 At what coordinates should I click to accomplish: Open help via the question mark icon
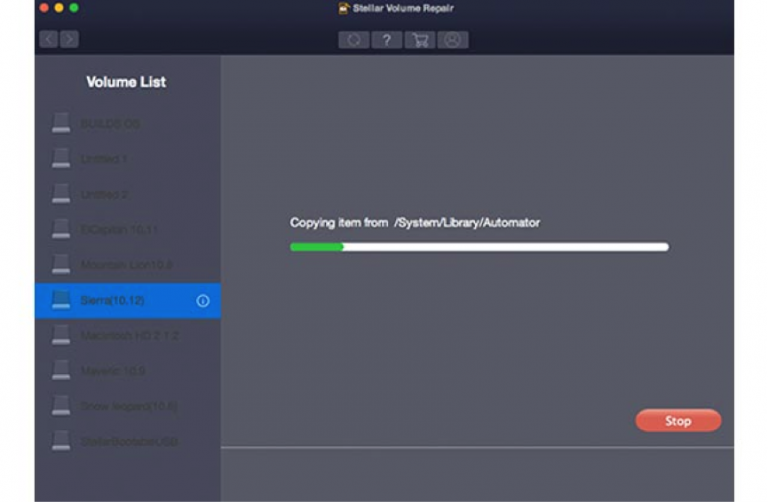[x=386, y=40]
